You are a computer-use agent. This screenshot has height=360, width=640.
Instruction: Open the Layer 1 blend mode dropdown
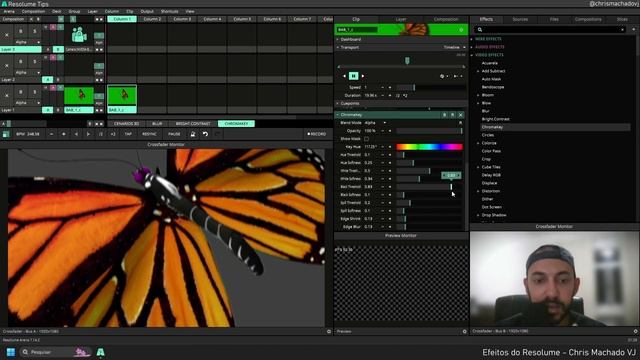coord(27,102)
